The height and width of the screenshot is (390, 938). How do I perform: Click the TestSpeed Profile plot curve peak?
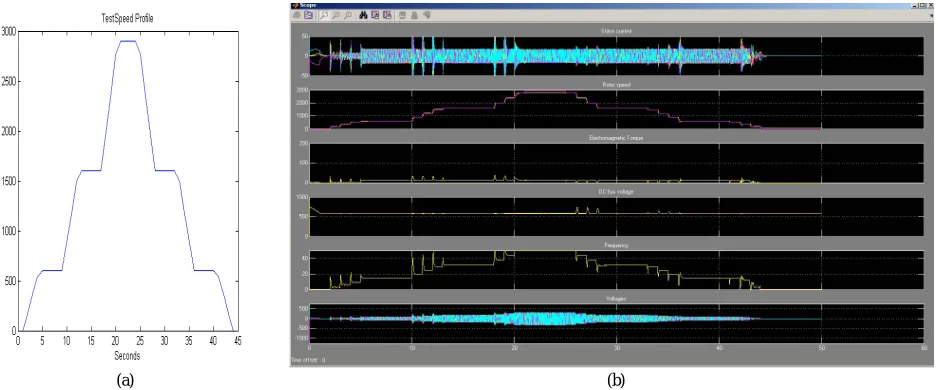click(x=127, y=41)
